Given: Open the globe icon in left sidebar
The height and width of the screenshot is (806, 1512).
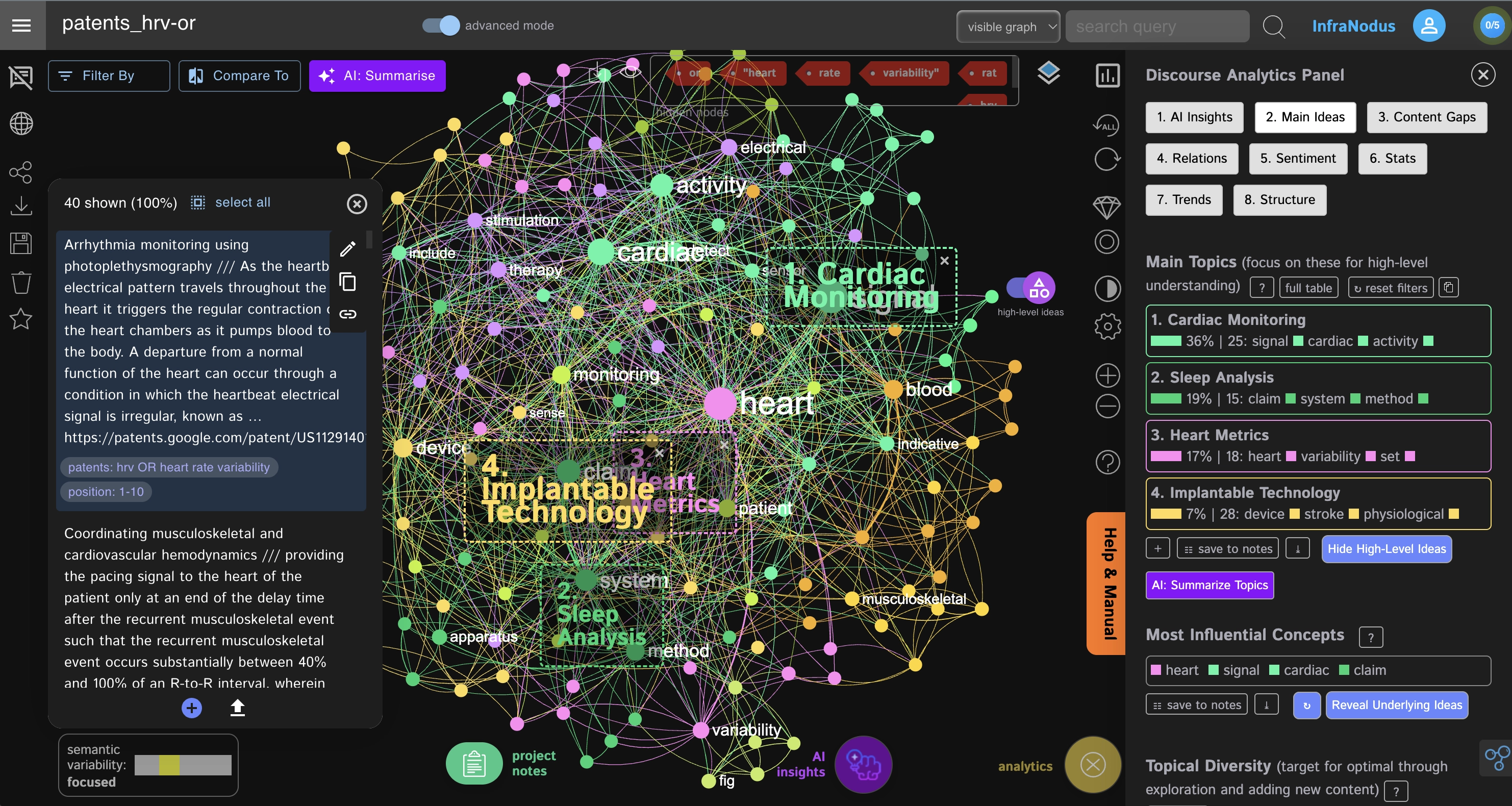Looking at the screenshot, I should point(21,124).
